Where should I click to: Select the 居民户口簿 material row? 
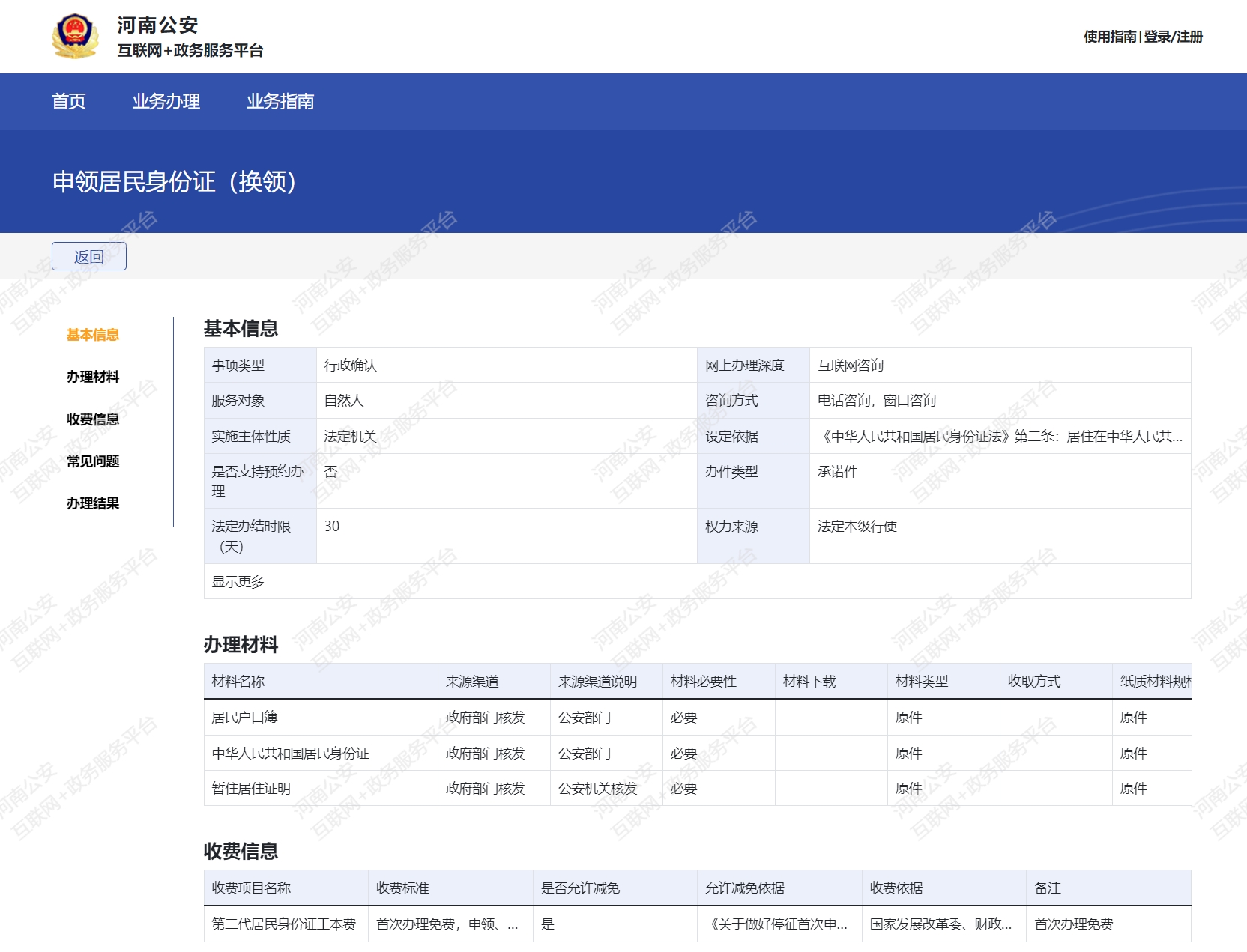(x=245, y=718)
